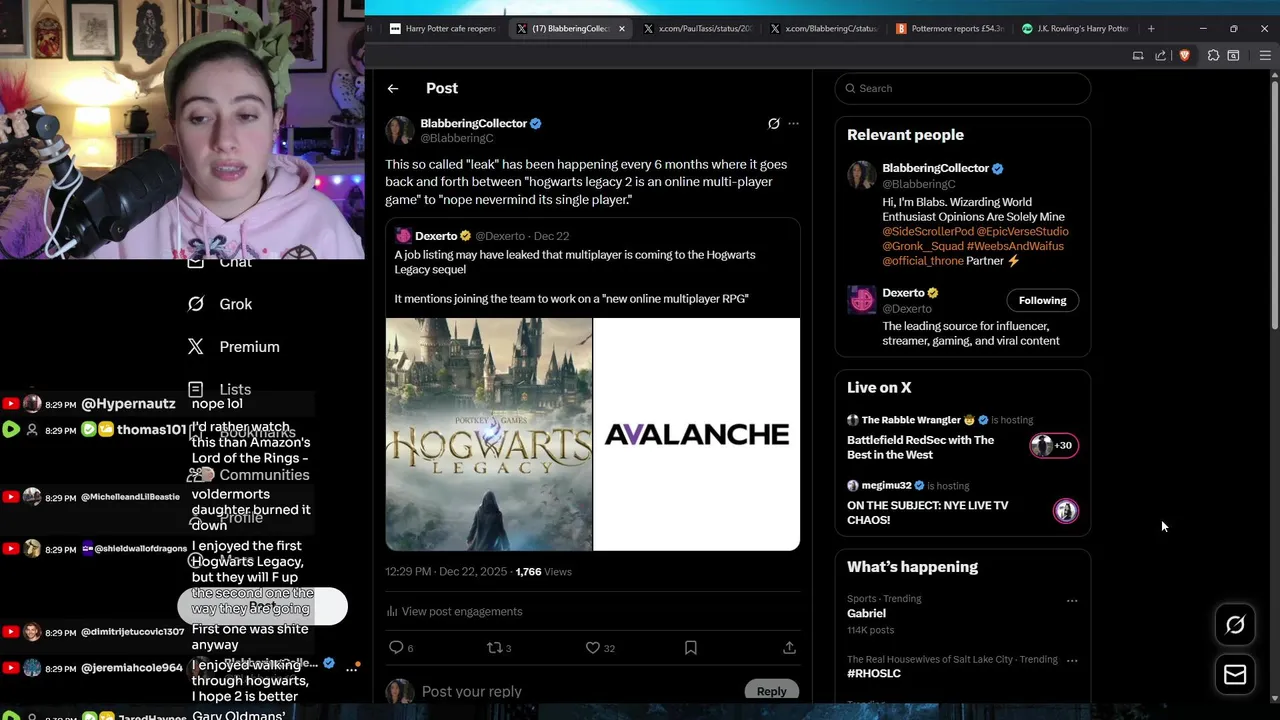Screen dimensions: 1280x720
Task: Close the BlabberingCollector tab
Action: pyautogui.click(x=621, y=29)
